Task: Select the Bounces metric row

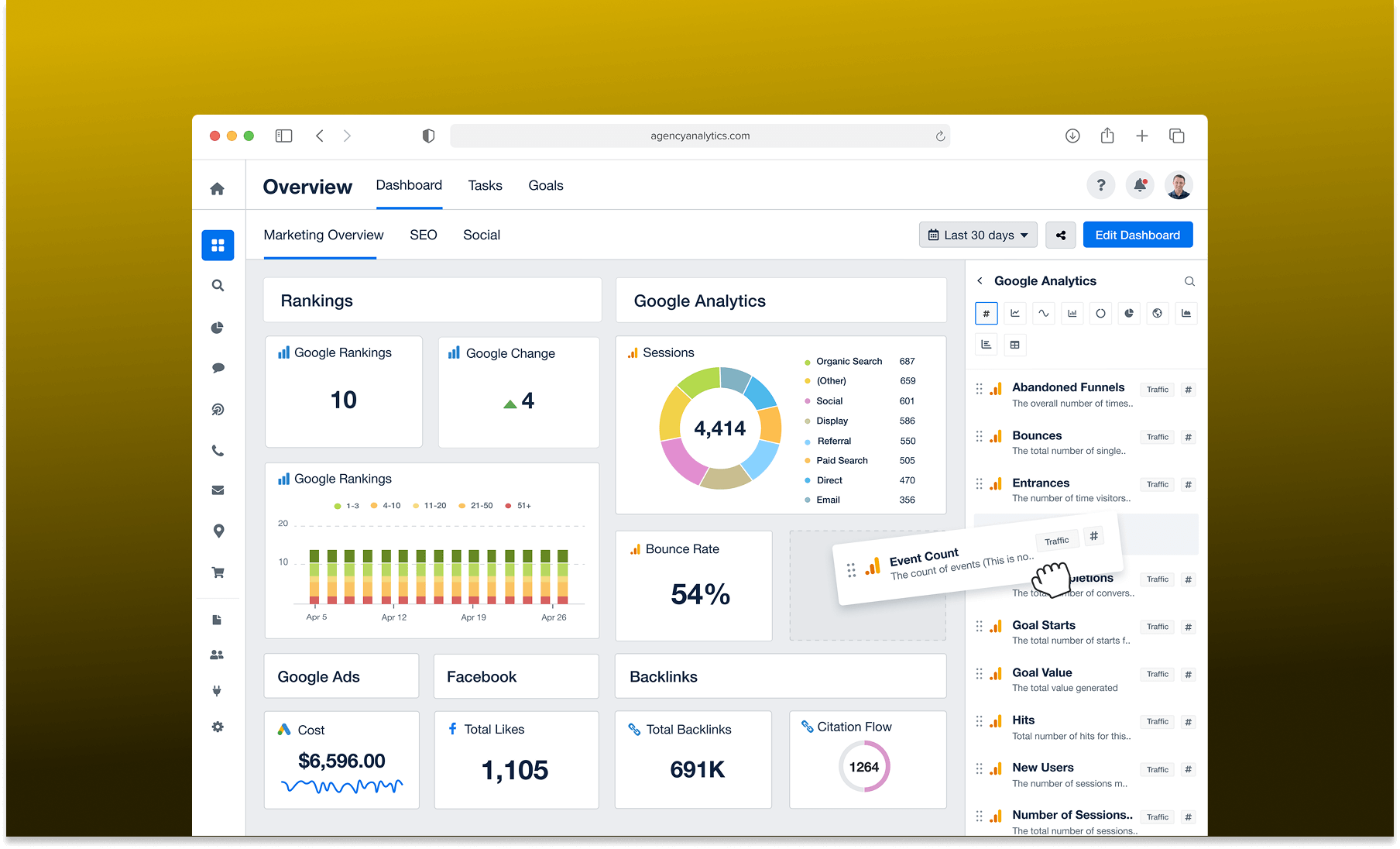Action: click(1086, 442)
